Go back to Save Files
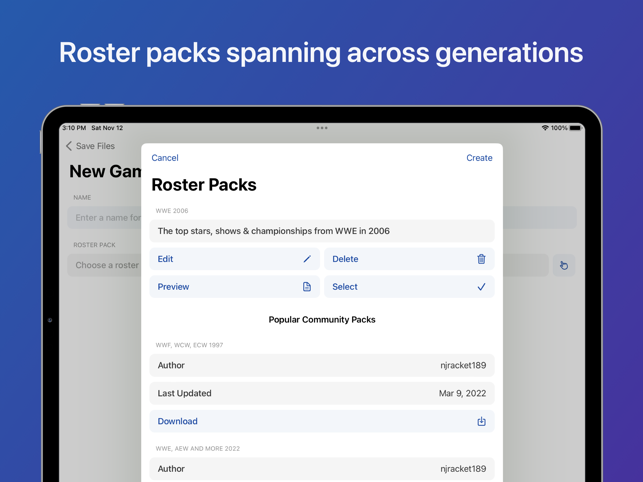The image size is (643, 482). (90, 146)
